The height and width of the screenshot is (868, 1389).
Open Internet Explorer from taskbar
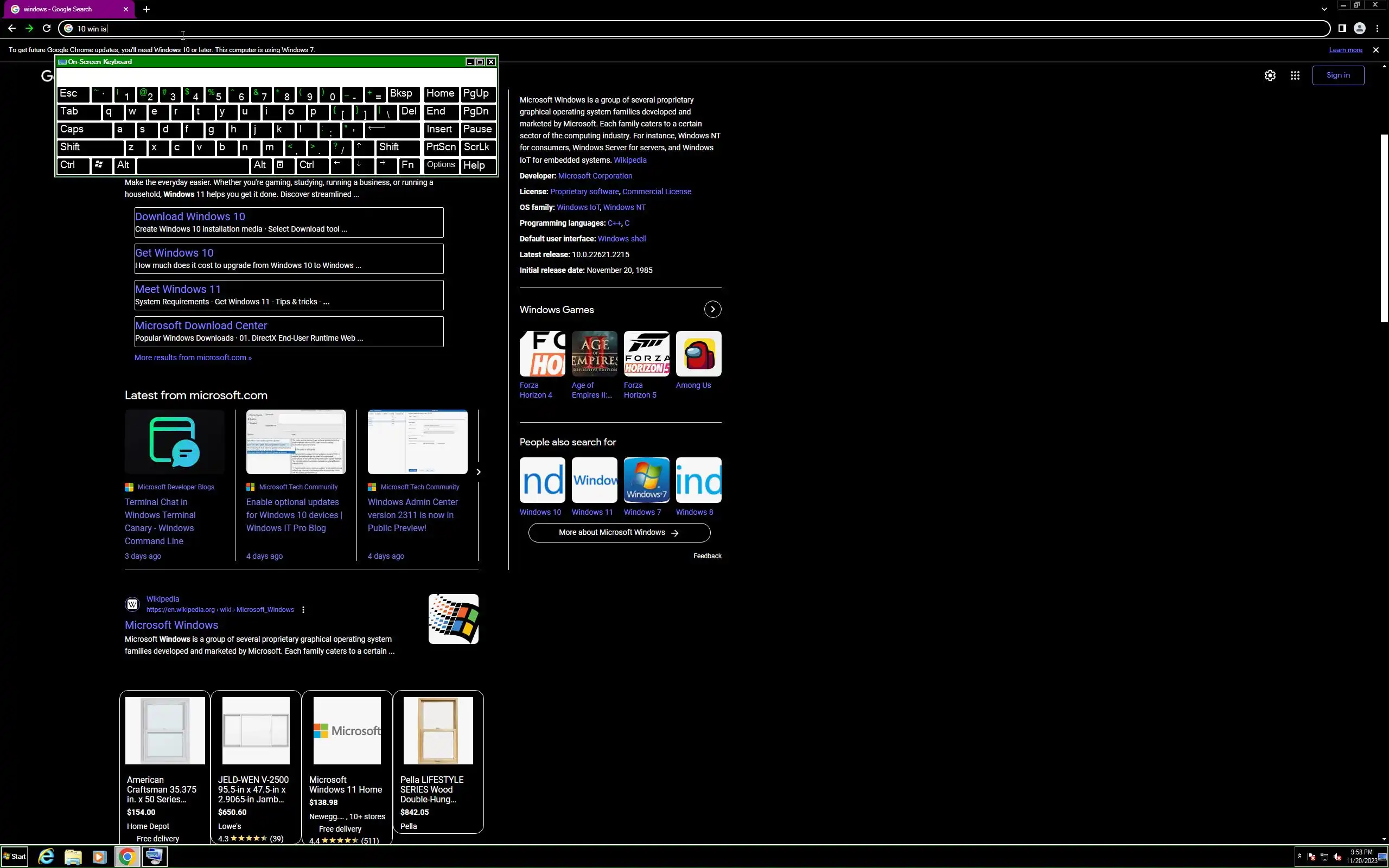coord(46,857)
